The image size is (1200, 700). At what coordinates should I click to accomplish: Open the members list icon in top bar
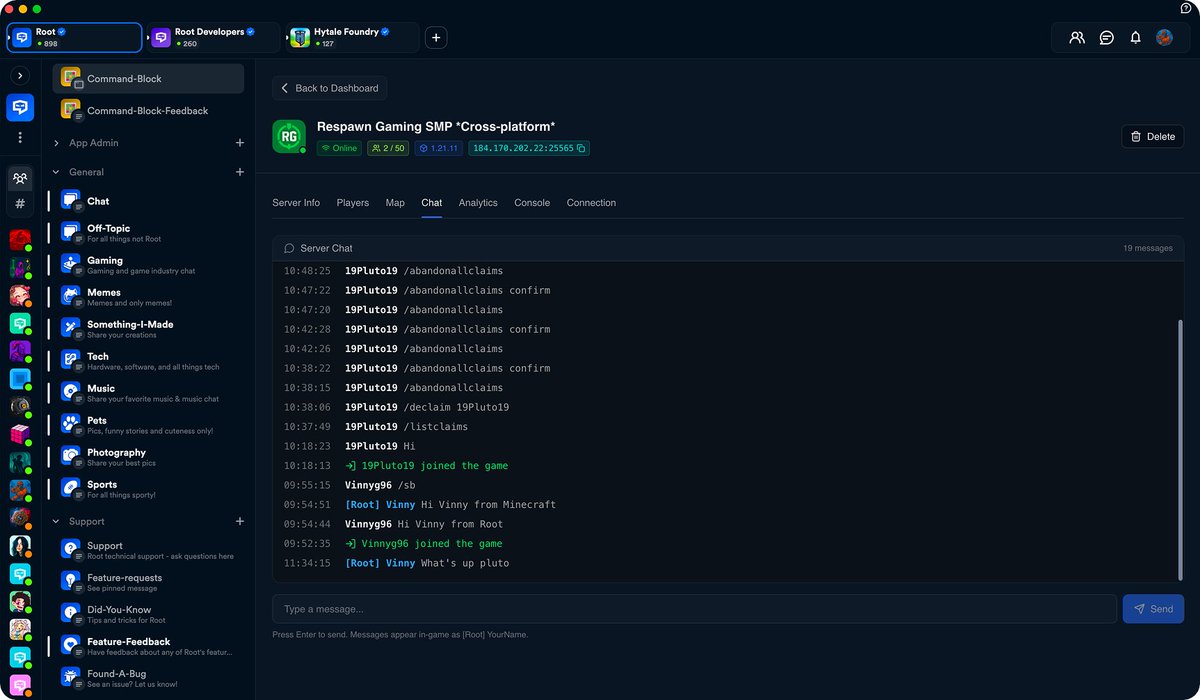click(1077, 38)
